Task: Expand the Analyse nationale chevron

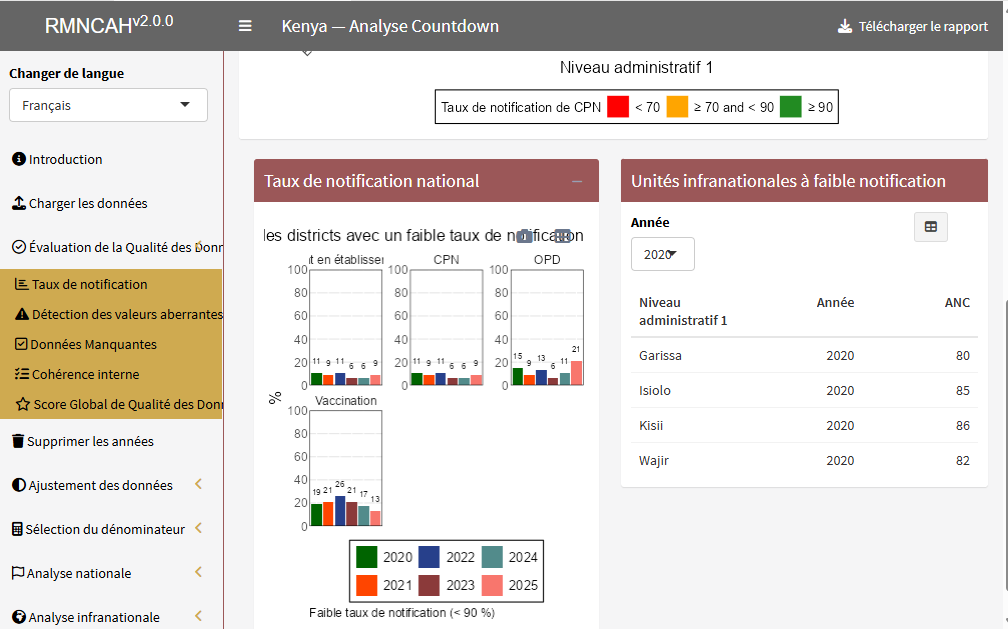Action: point(199,572)
